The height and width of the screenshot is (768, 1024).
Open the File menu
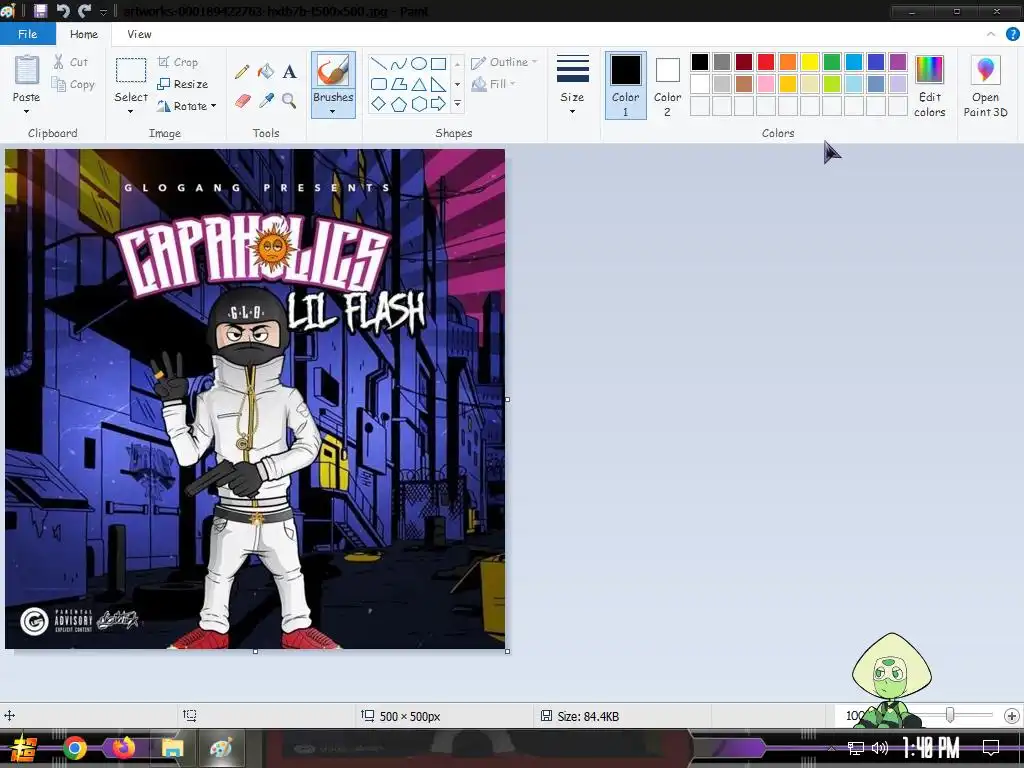pos(27,34)
